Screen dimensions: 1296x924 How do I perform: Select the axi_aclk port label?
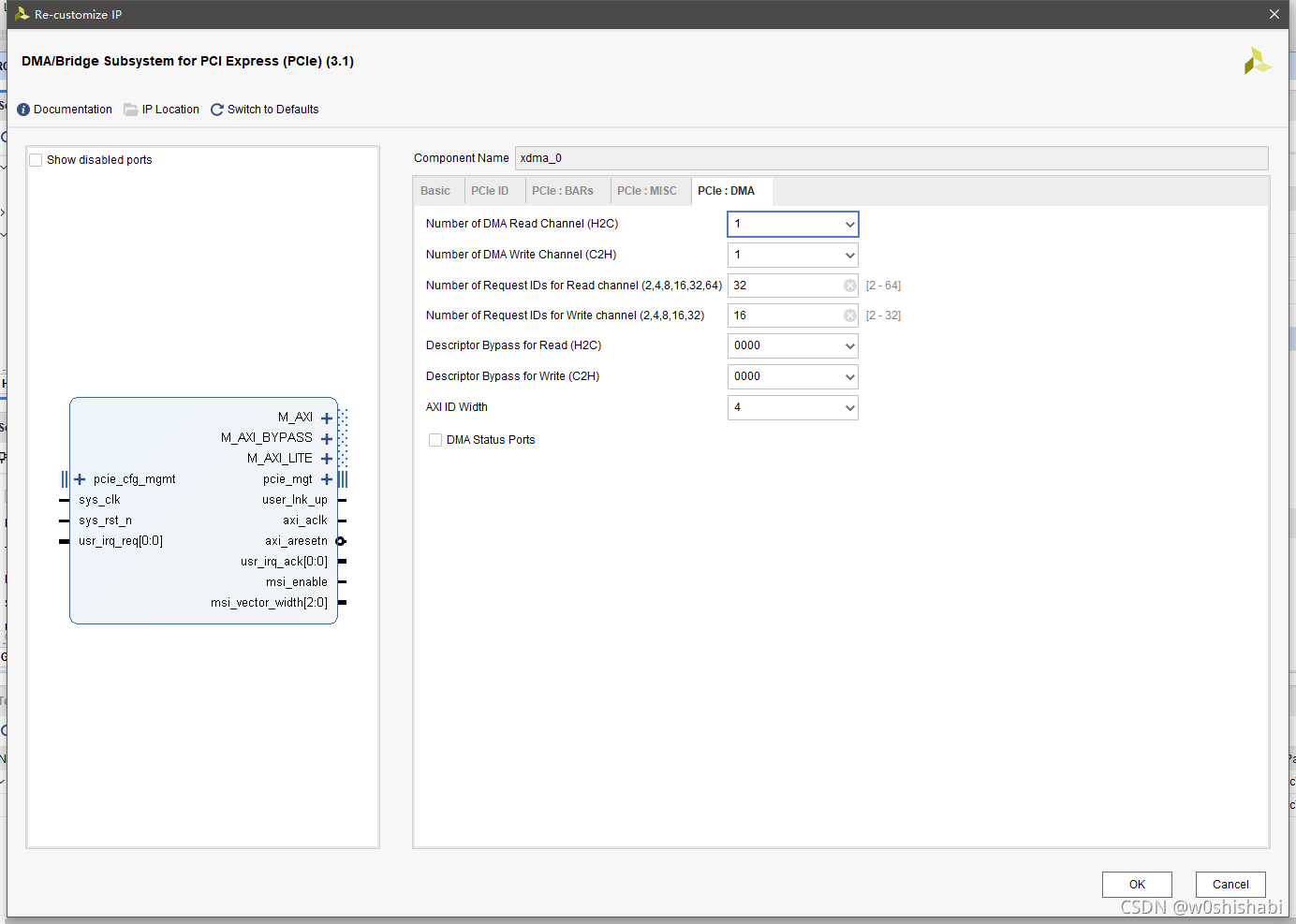click(305, 521)
